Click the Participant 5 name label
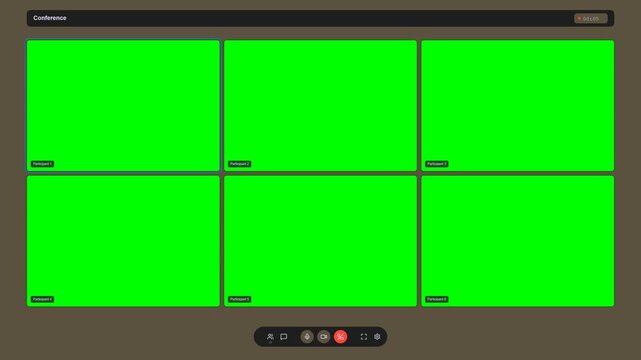 tap(240, 299)
